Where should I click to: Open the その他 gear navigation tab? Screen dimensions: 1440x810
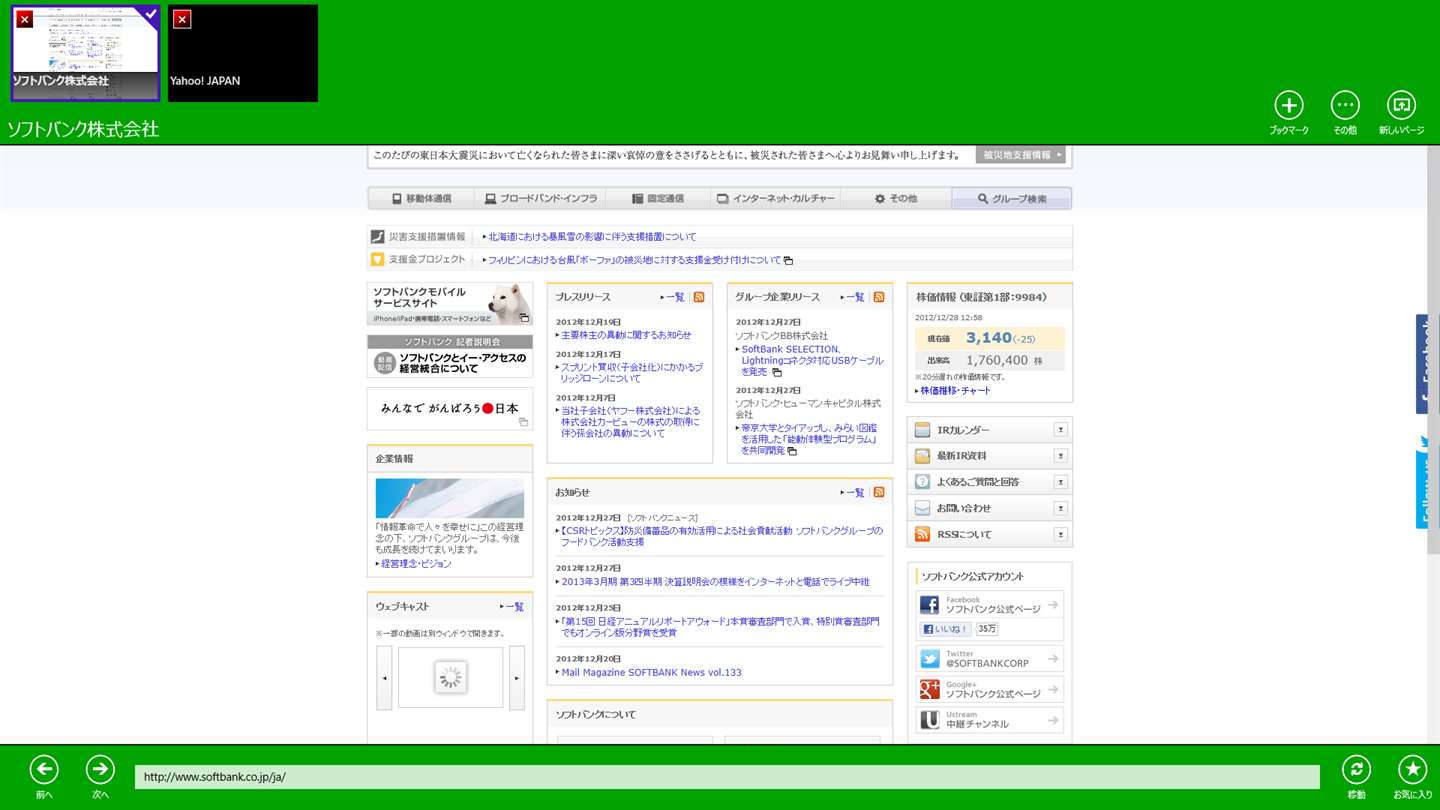[895, 199]
